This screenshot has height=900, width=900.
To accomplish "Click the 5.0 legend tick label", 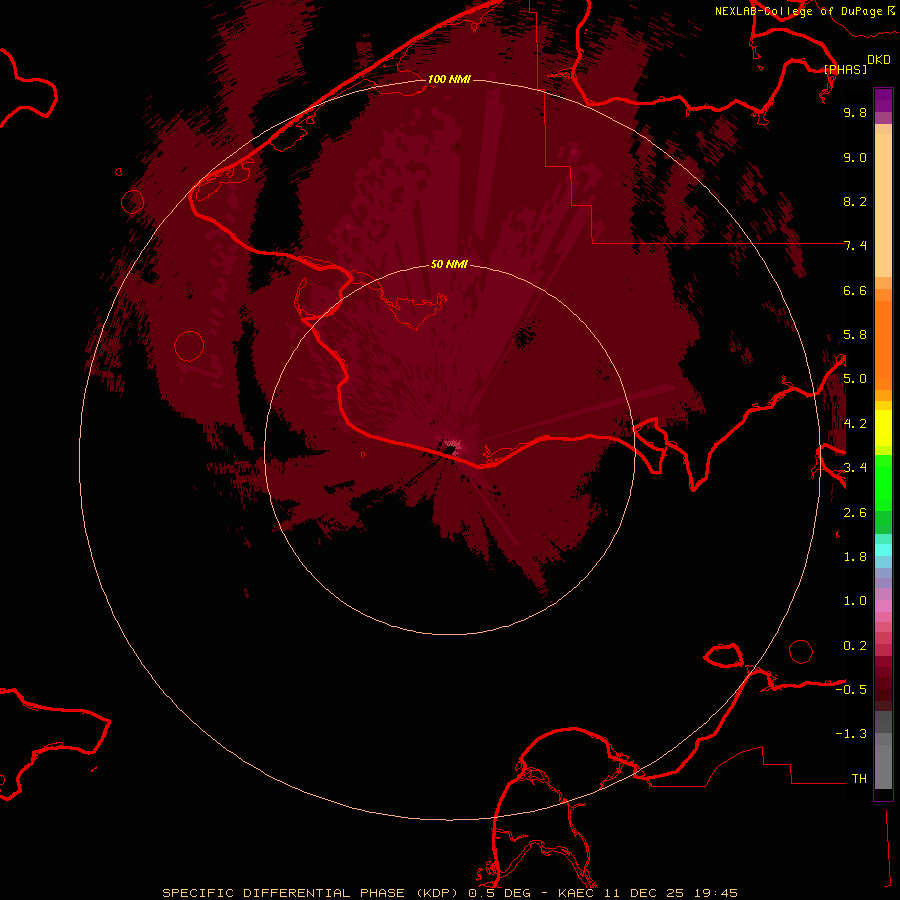I will pyautogui.click(x=855, y=379).
